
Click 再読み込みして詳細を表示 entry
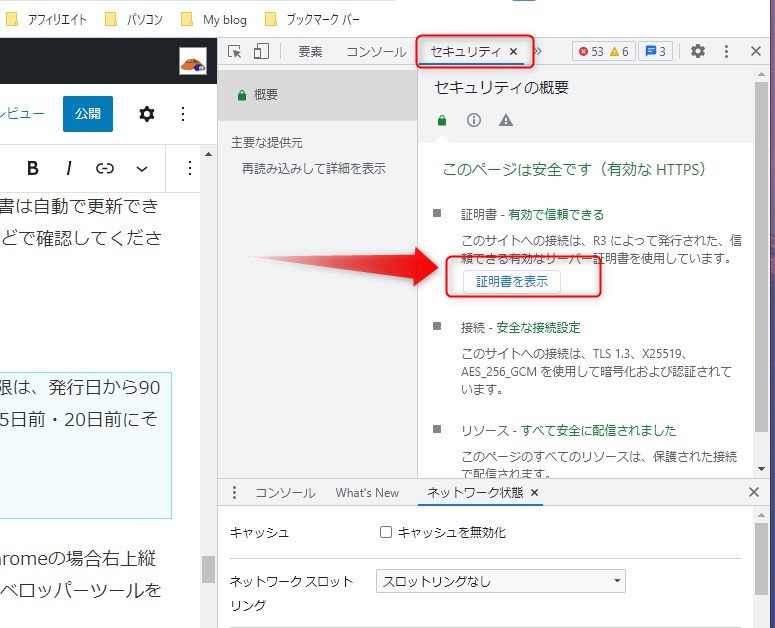click(x=313, y=169)
